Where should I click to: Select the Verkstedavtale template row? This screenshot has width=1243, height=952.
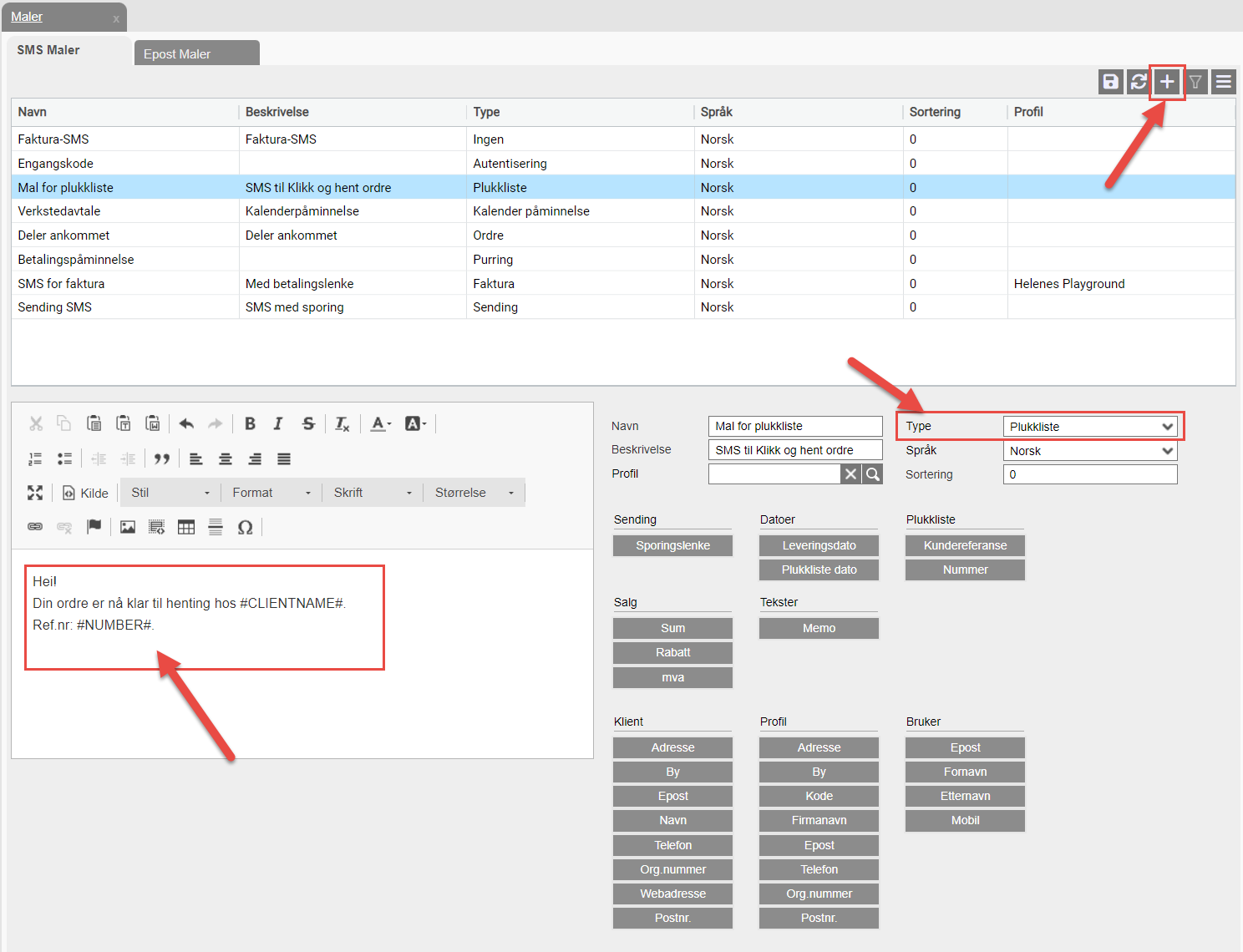623,211
